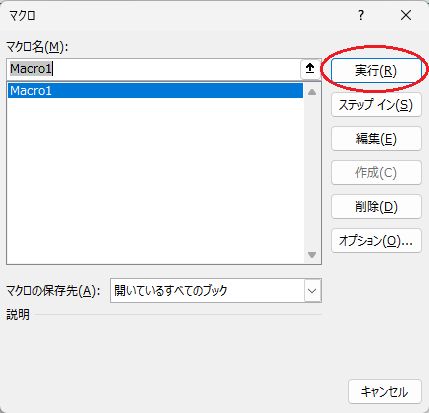Click the list scrollbar down arrow
Viewport: 429px width, 413px height.
tap(312, 255)
